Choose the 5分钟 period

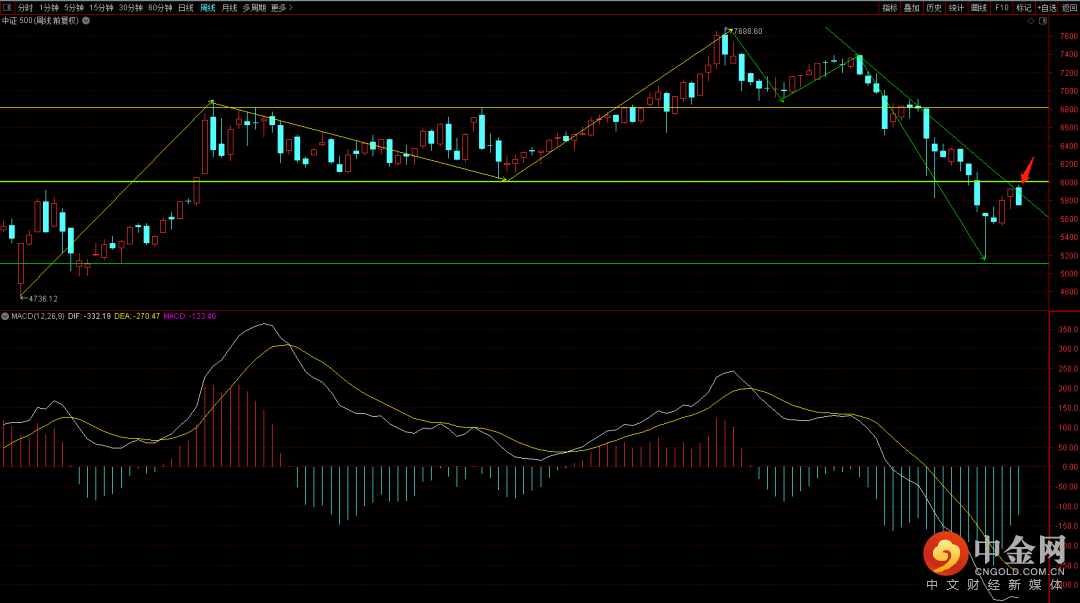click(75, 7)
